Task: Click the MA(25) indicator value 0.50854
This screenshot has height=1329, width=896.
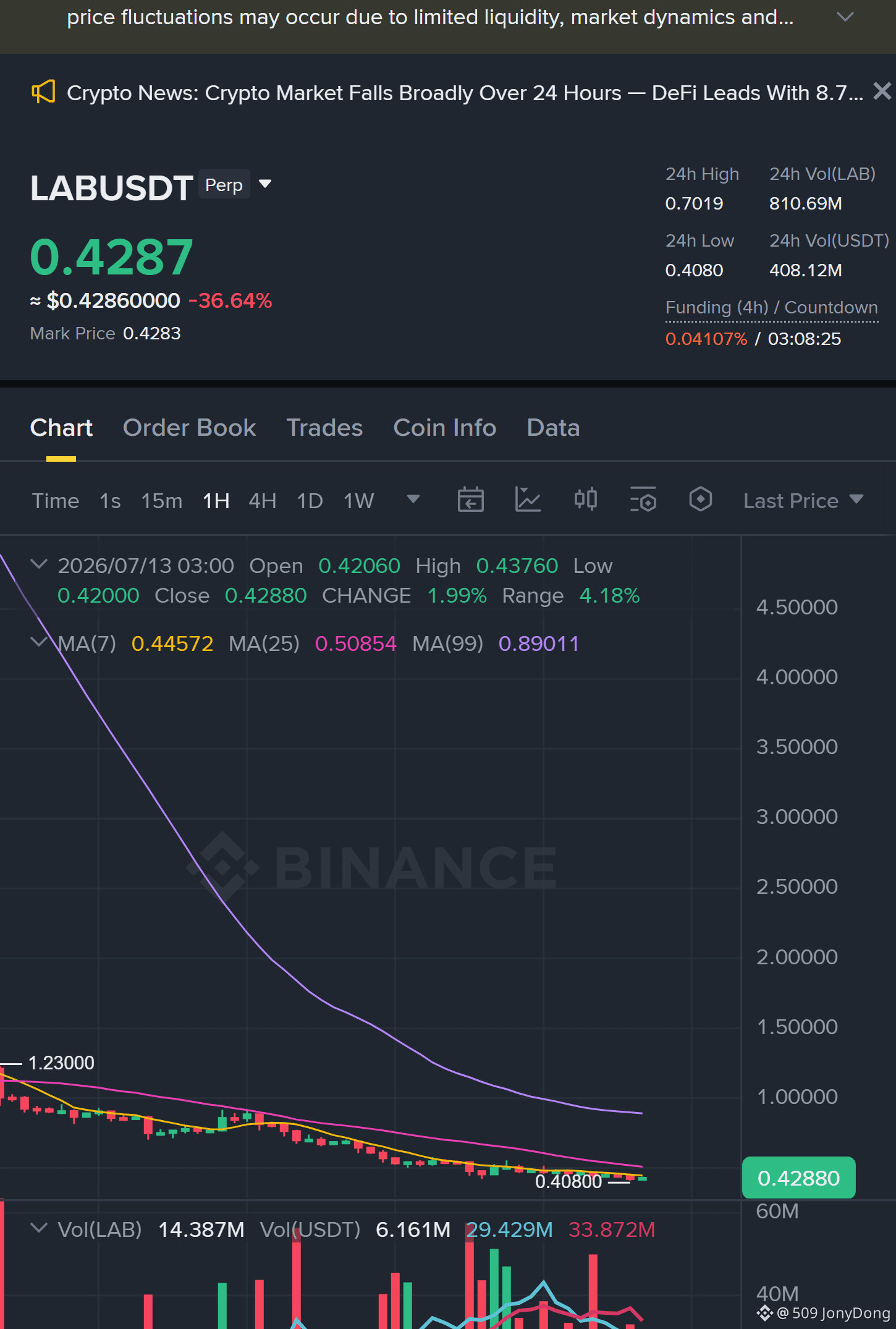Action: click(x=356, y=644)
